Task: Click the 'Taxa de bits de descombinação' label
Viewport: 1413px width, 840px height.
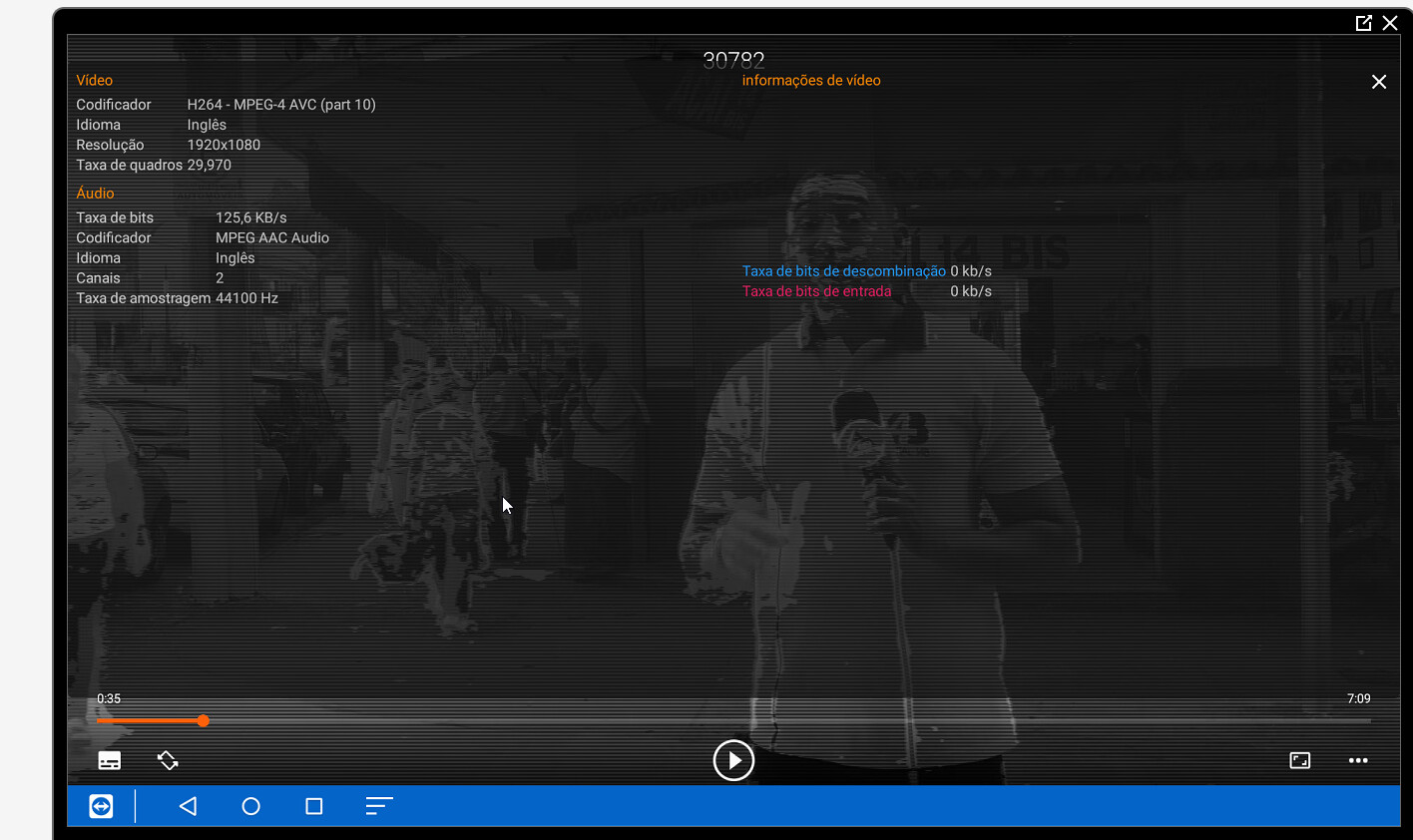Action: [843, 271]
